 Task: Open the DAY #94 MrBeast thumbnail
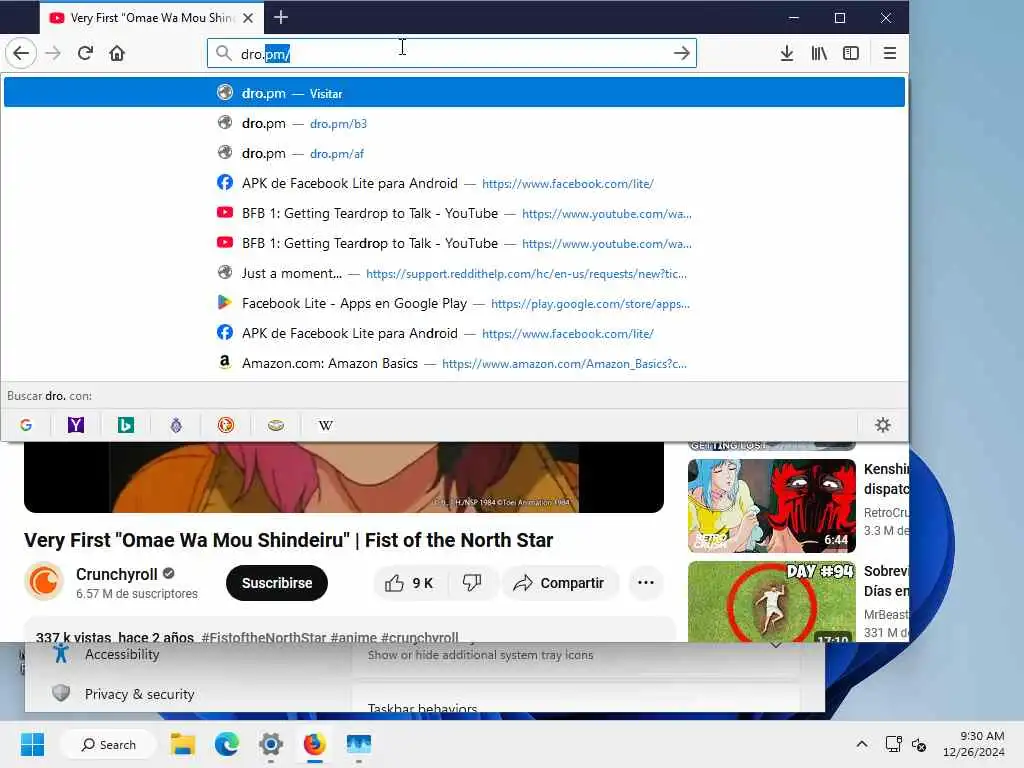coord(771,601)
